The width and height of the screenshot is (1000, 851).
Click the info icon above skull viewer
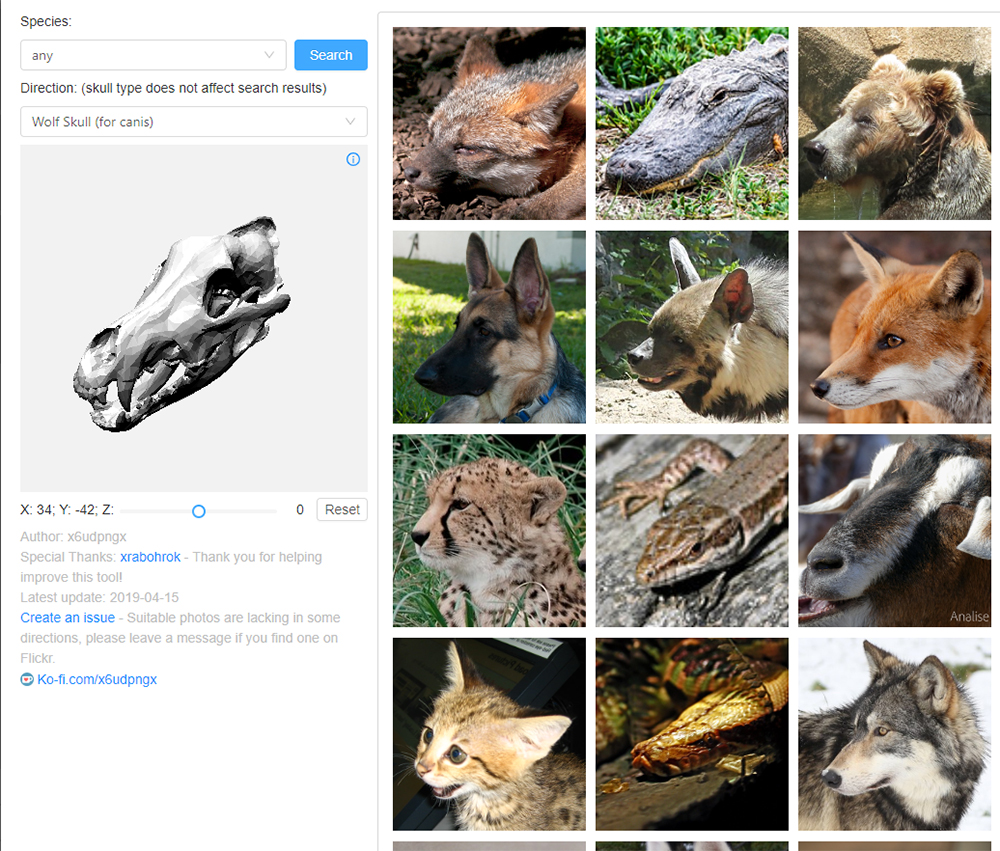[353, 159]
